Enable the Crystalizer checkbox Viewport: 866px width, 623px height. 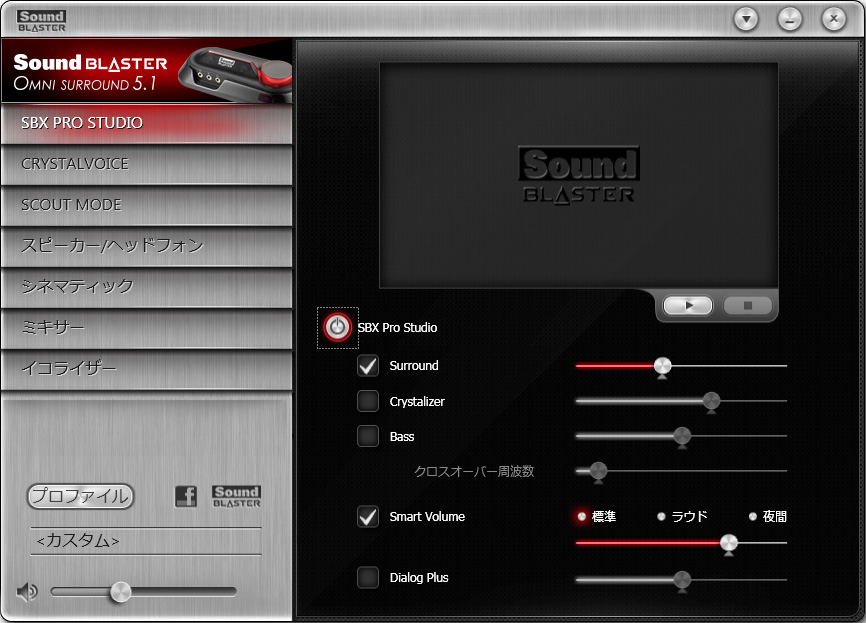[x=368, y=402]
